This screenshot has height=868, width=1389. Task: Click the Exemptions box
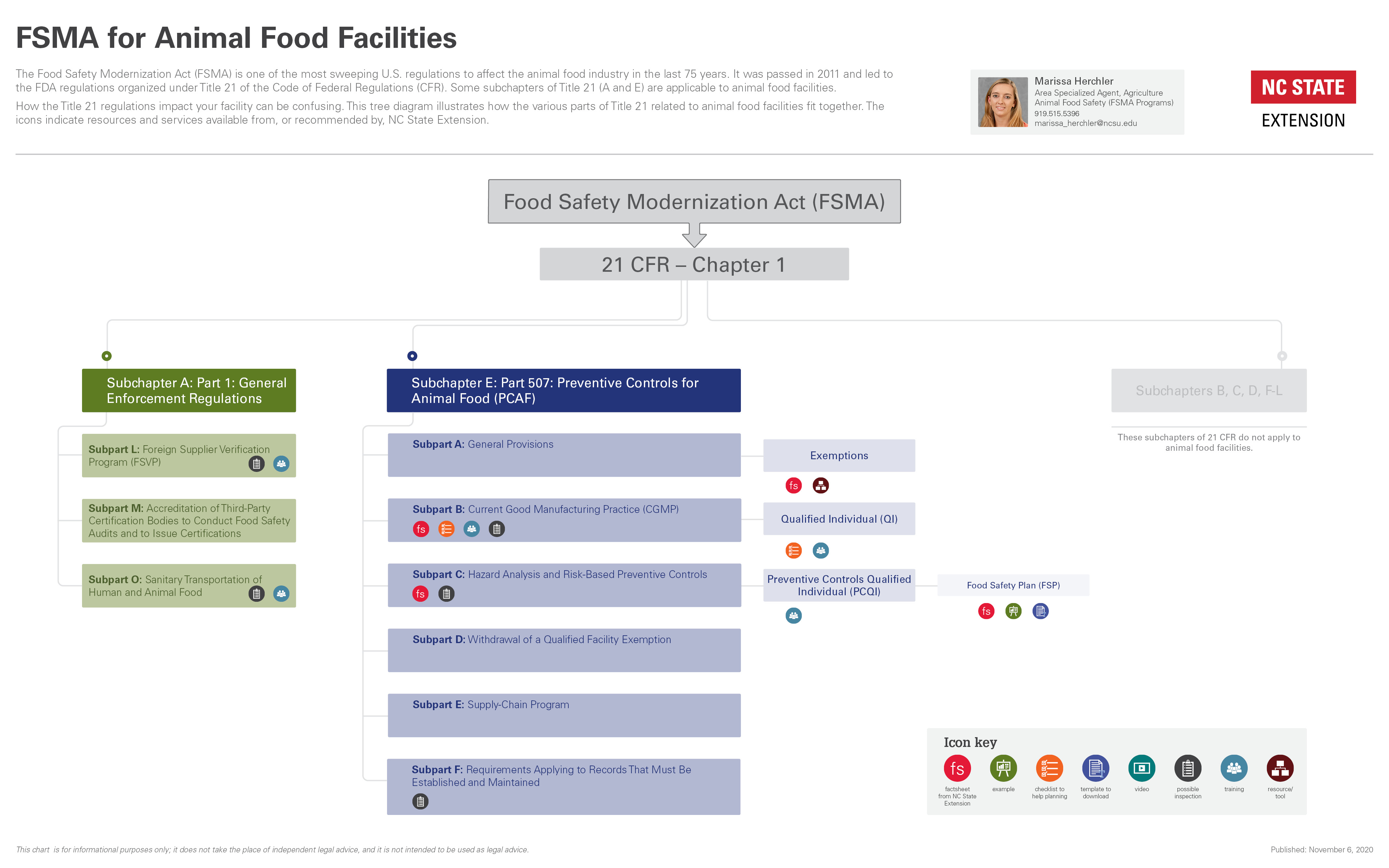[838, 455]
